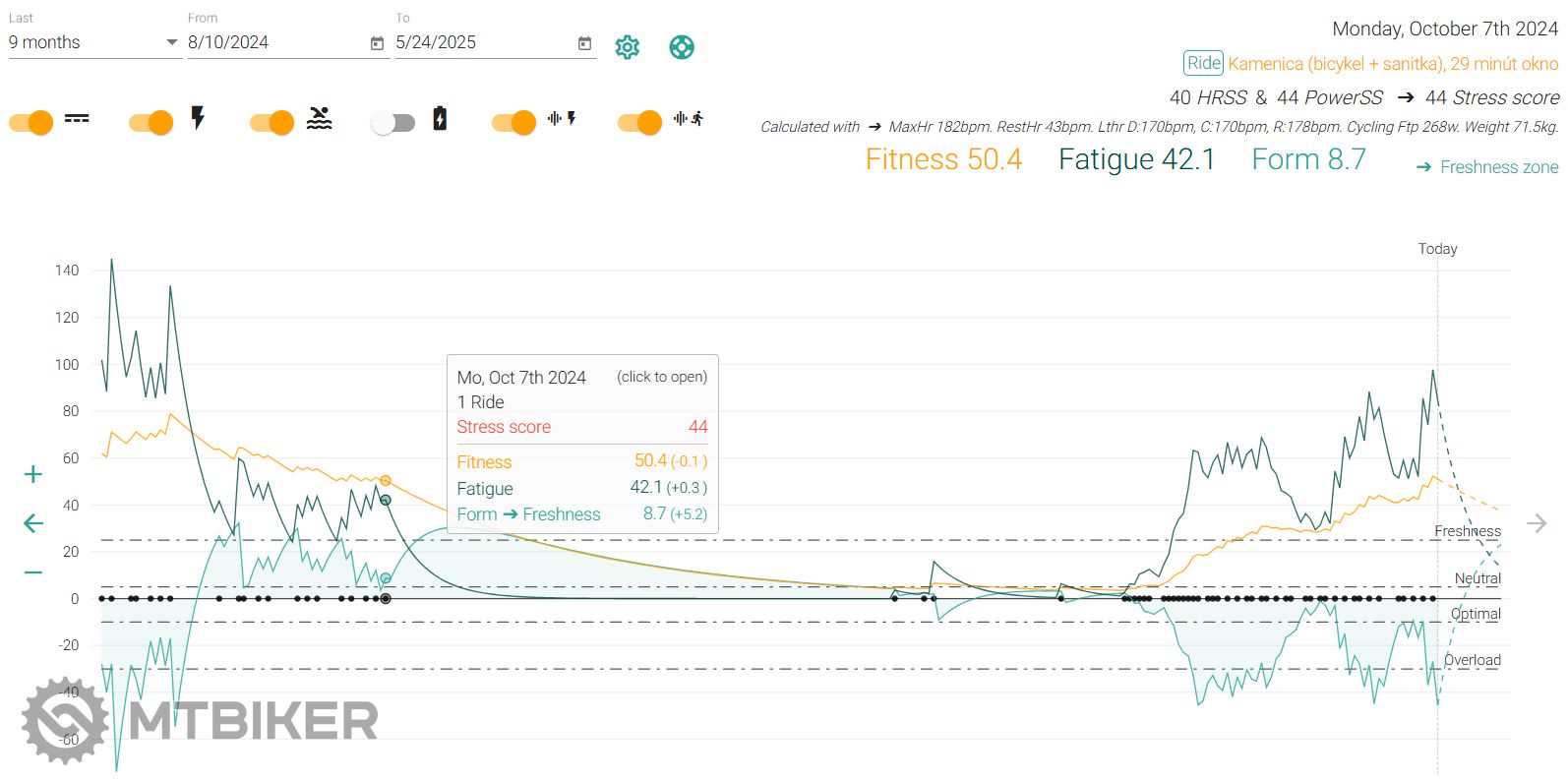The width and height of the screenshot is (1568, 782).
Task: Toggle the dashed training zones lines switch
Action: 31,122
